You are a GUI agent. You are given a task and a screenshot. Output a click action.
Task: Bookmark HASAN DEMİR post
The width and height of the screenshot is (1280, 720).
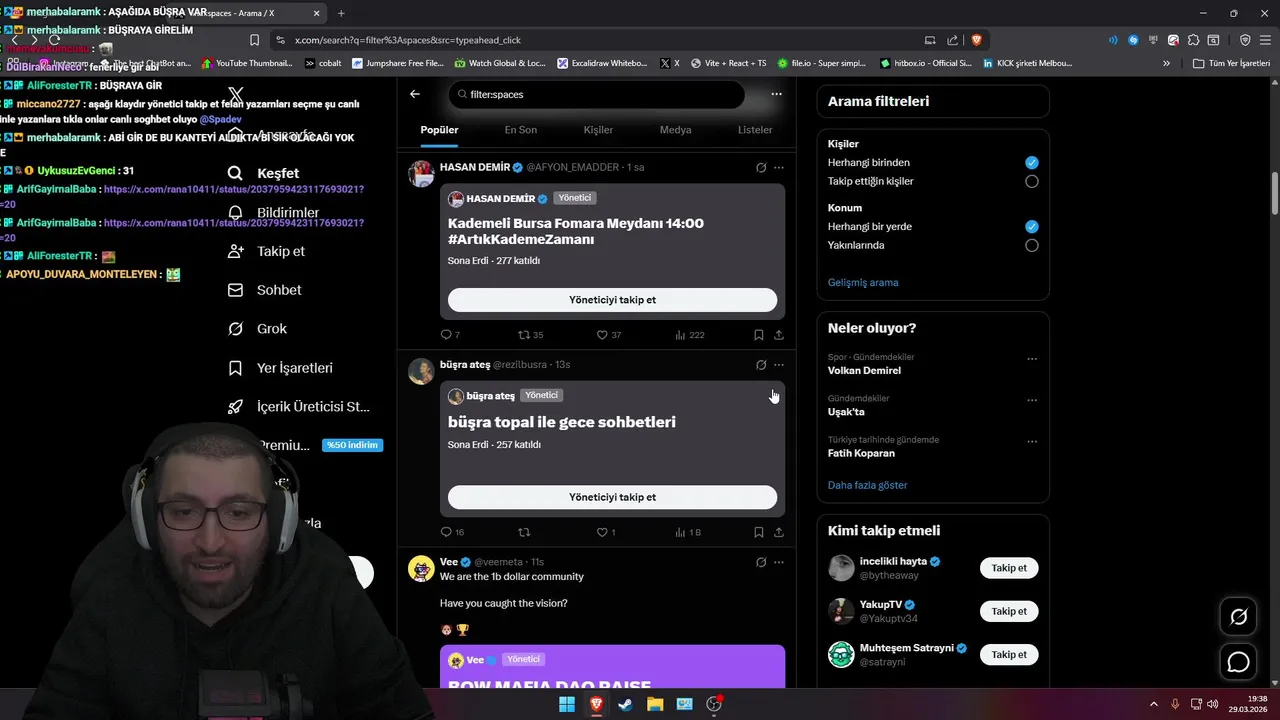[x=759, y=335]
